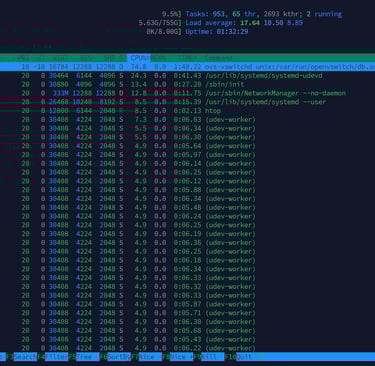Select udev-worker row with time 0:06.22
375x366 pixels.
point(187,348)
